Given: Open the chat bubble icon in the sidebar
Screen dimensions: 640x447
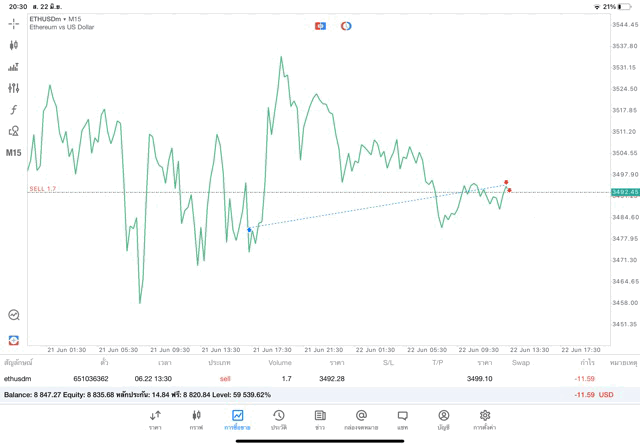Looking at the screenshot, I should (14, 315).
